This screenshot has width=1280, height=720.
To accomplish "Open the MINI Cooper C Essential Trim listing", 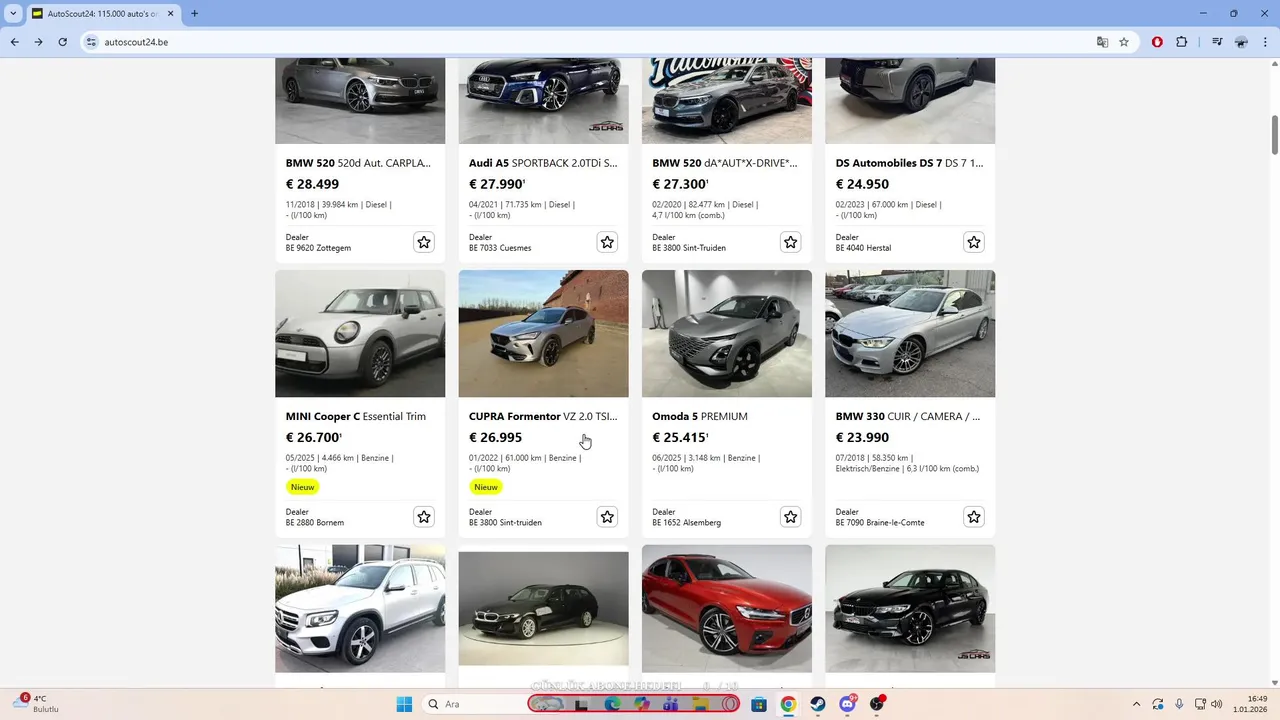I will pyautogui.click(x=356, y=416).
